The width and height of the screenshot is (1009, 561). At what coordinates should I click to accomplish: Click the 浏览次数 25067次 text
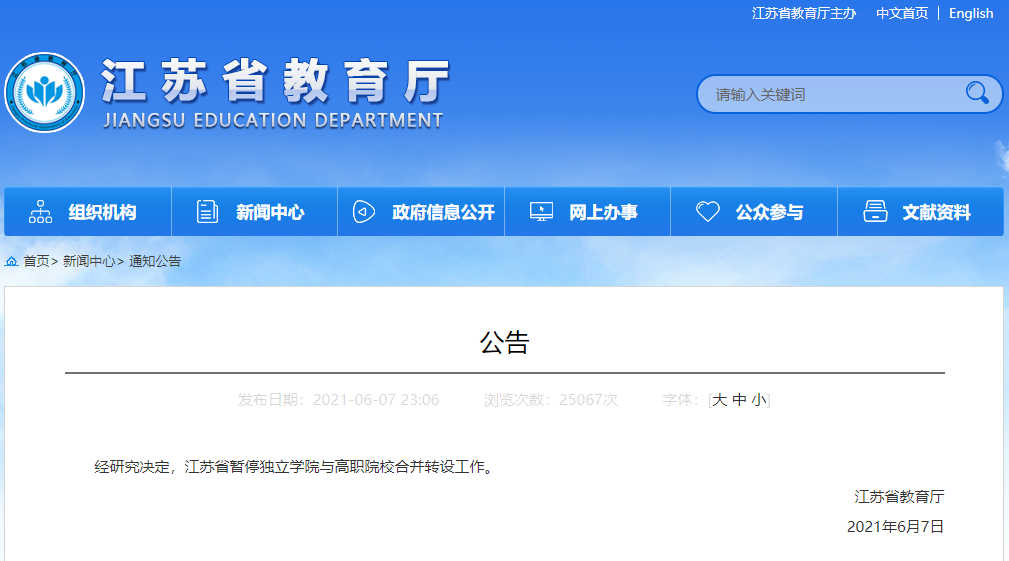[551, 400]
